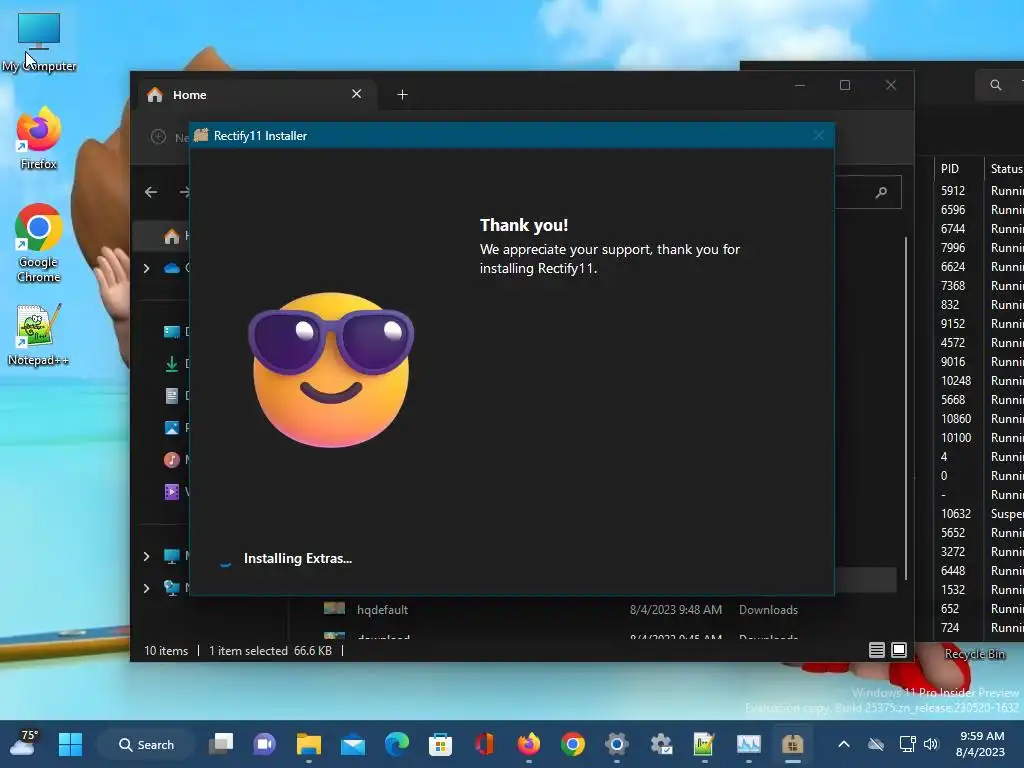This screenshot has width=1024, height=768.
Task: Open the Chat app from the taskbar
Action: 264,744
